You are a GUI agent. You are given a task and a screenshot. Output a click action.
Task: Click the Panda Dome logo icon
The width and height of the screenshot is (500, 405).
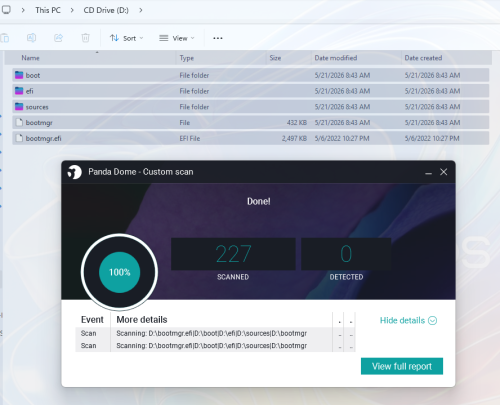pyautogui.click(x=74, y=172)
